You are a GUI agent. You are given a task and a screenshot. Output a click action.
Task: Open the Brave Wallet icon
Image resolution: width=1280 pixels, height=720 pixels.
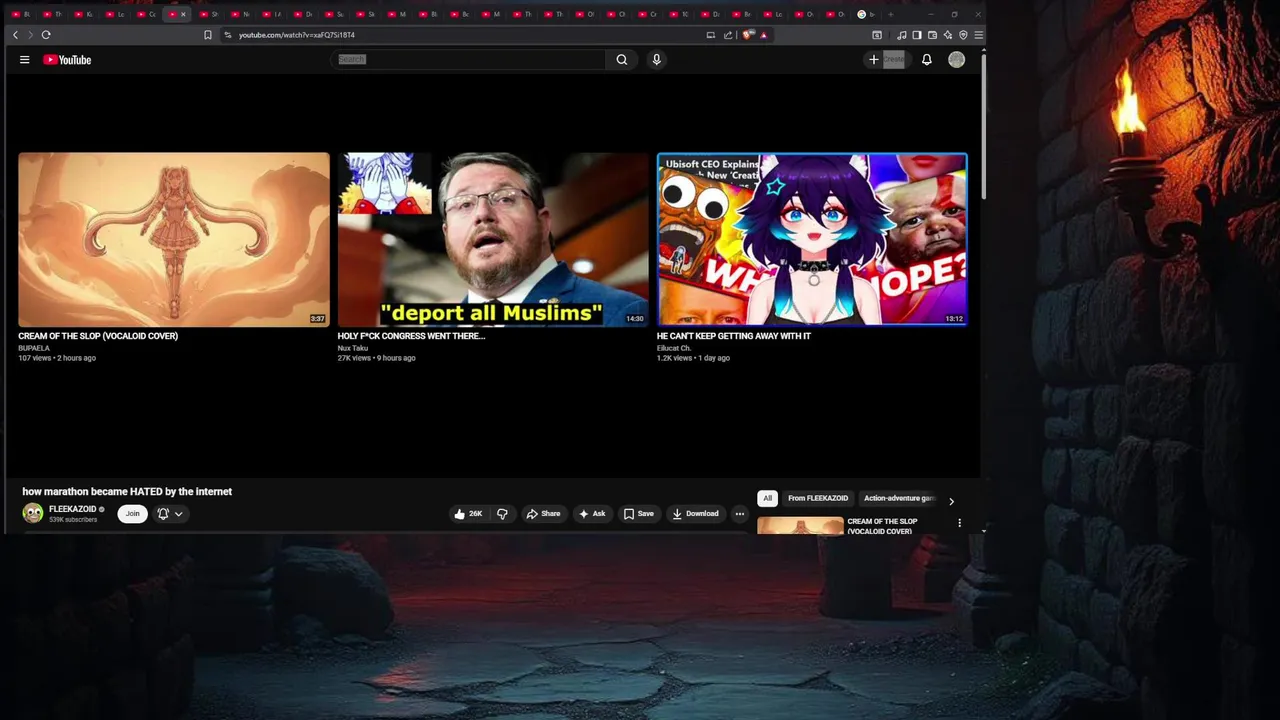click(932, 35)
